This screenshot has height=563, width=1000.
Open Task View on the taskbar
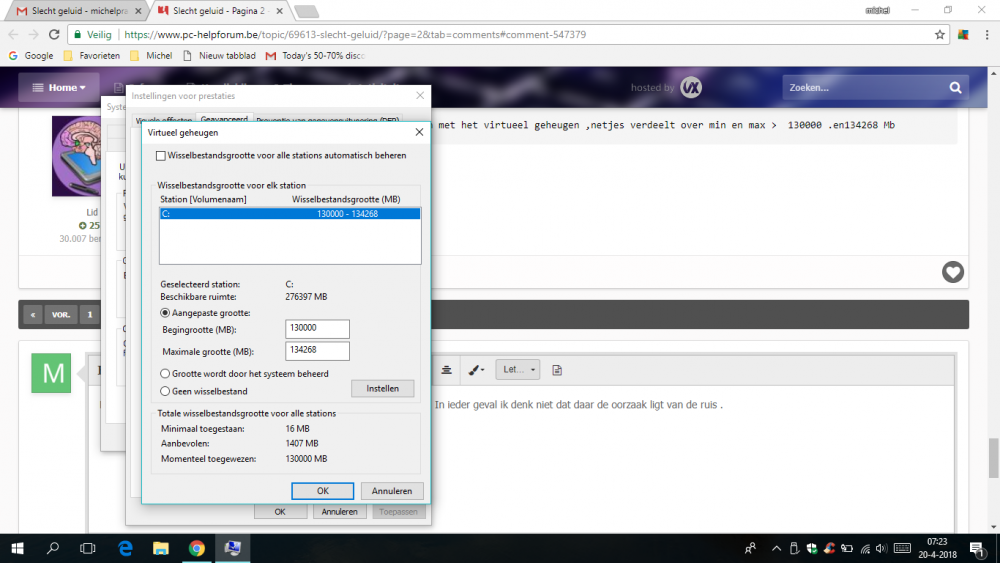pos(87,548)
